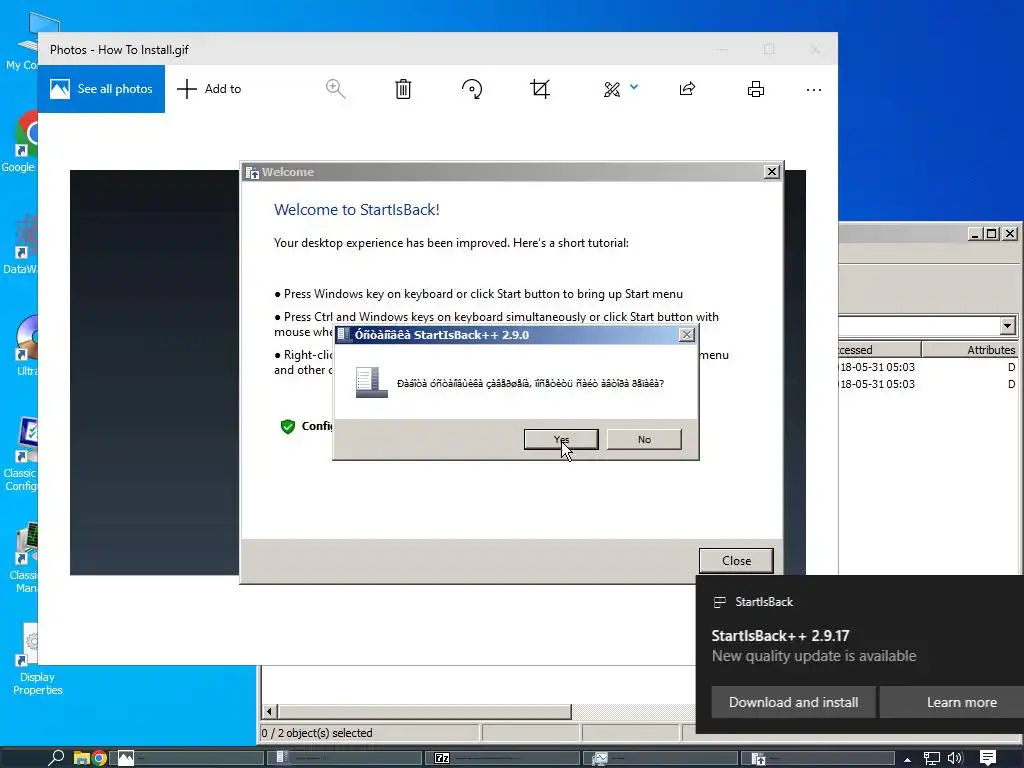Click the volume speaker tray icon
The image size is (1024, 768).
click(x=955, y=758)
